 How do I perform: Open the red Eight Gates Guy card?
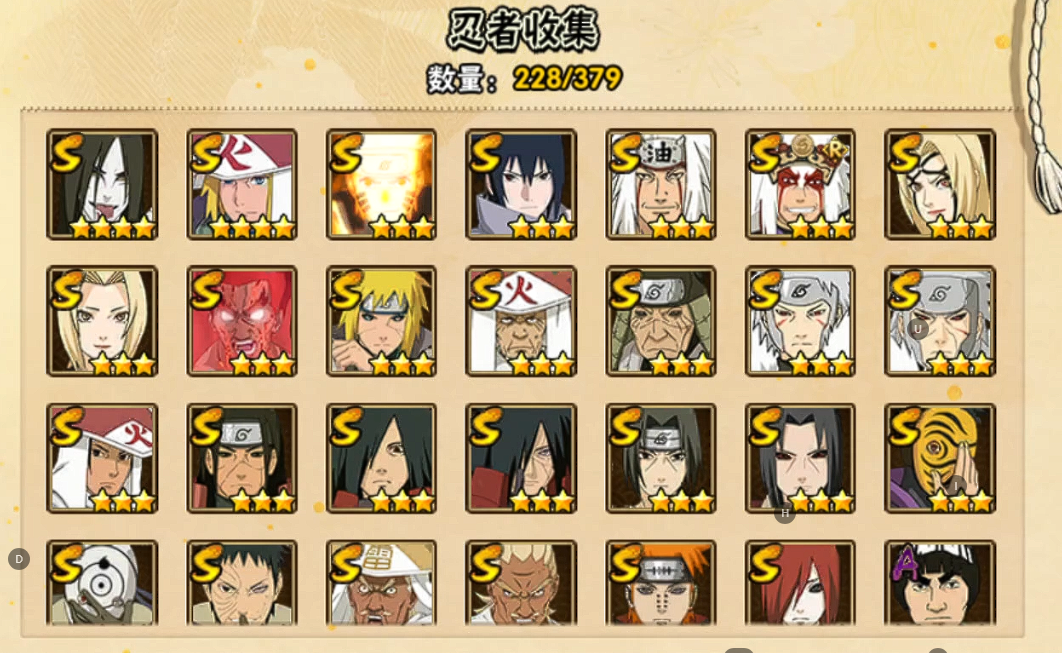click(242, 321)
